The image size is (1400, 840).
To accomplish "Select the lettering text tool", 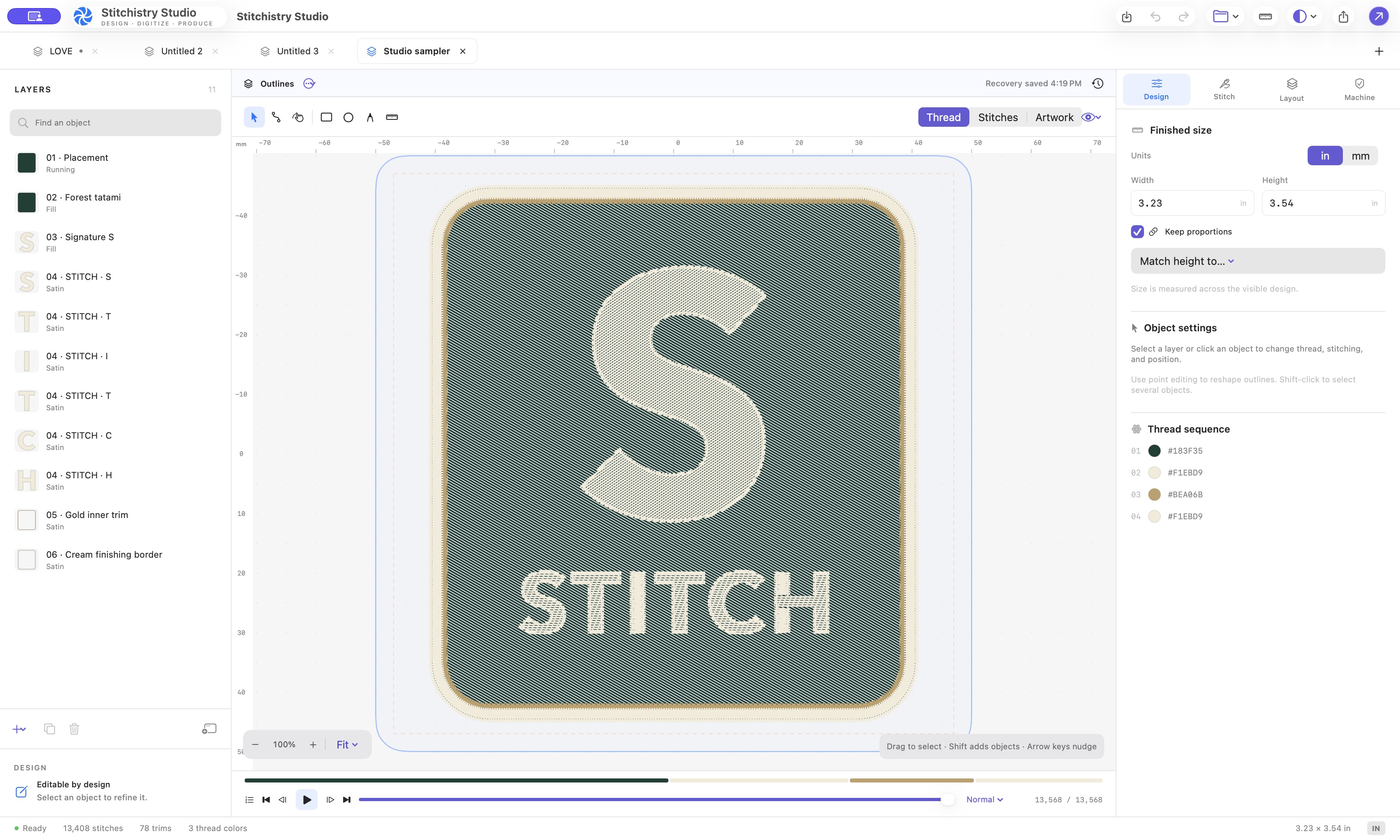I will [370, 117].
